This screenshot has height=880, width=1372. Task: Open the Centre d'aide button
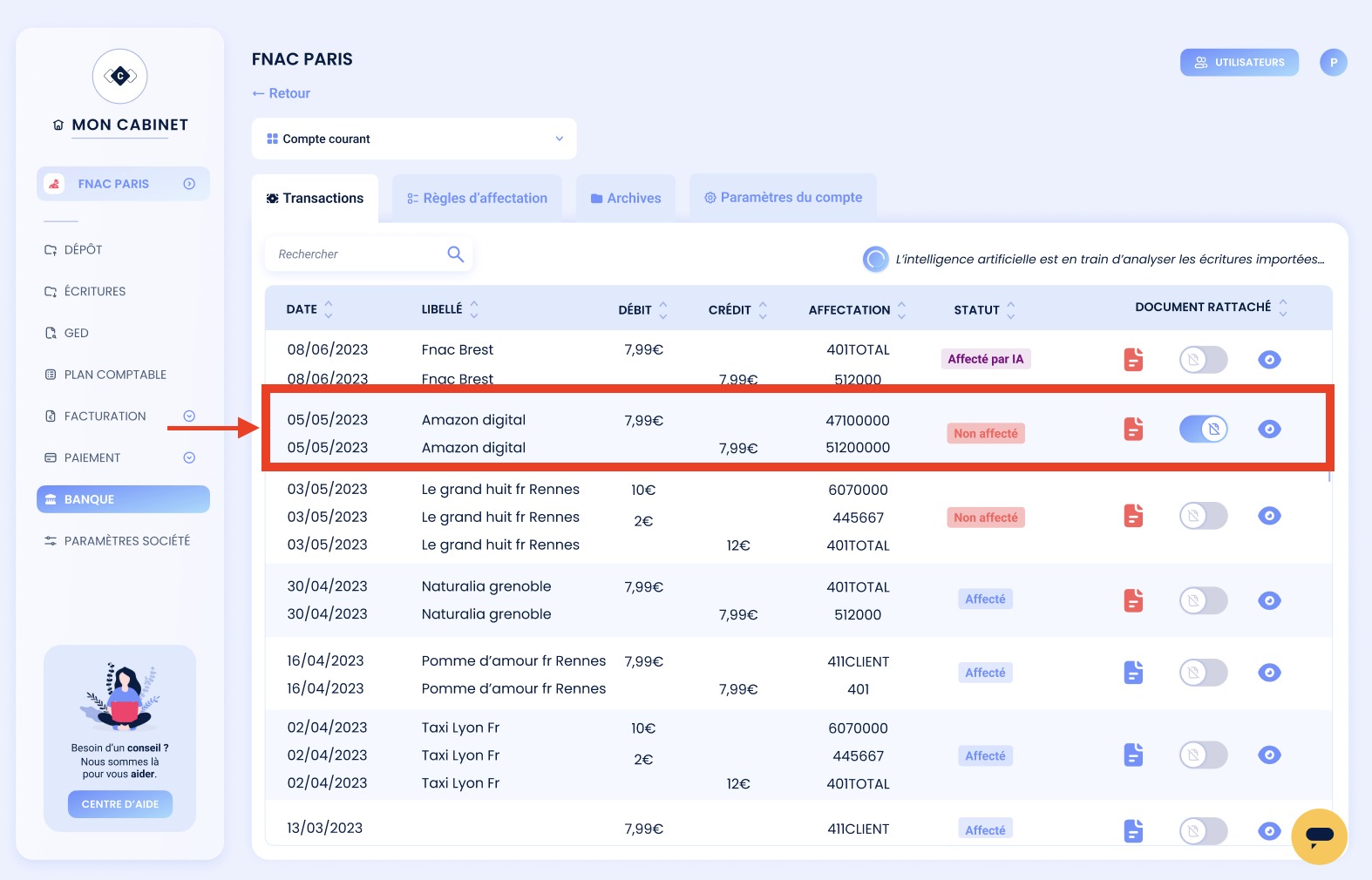pyautogui.click(x=120, y=804)
